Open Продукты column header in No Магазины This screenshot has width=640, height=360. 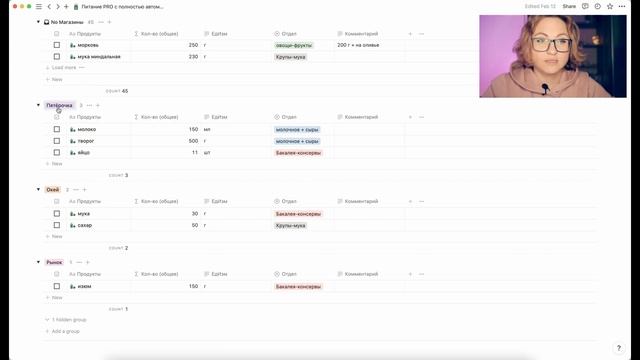pos(85,34)
